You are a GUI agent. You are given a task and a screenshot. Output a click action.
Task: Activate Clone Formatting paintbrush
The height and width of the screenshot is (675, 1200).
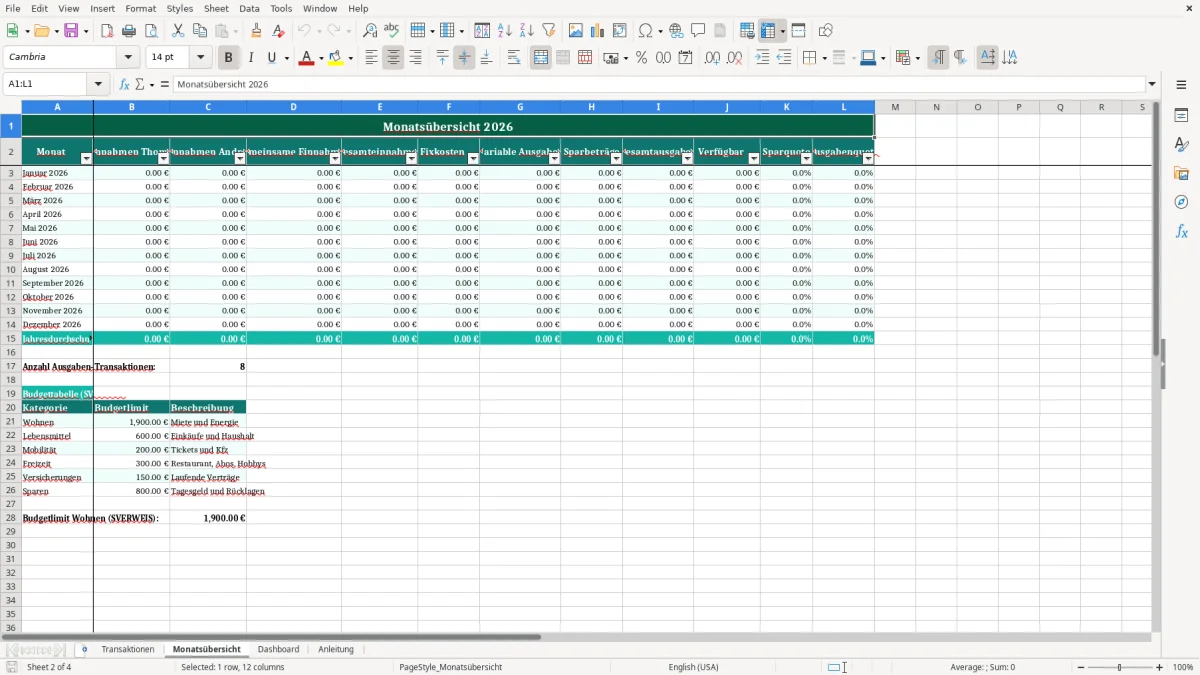(256, 31)
